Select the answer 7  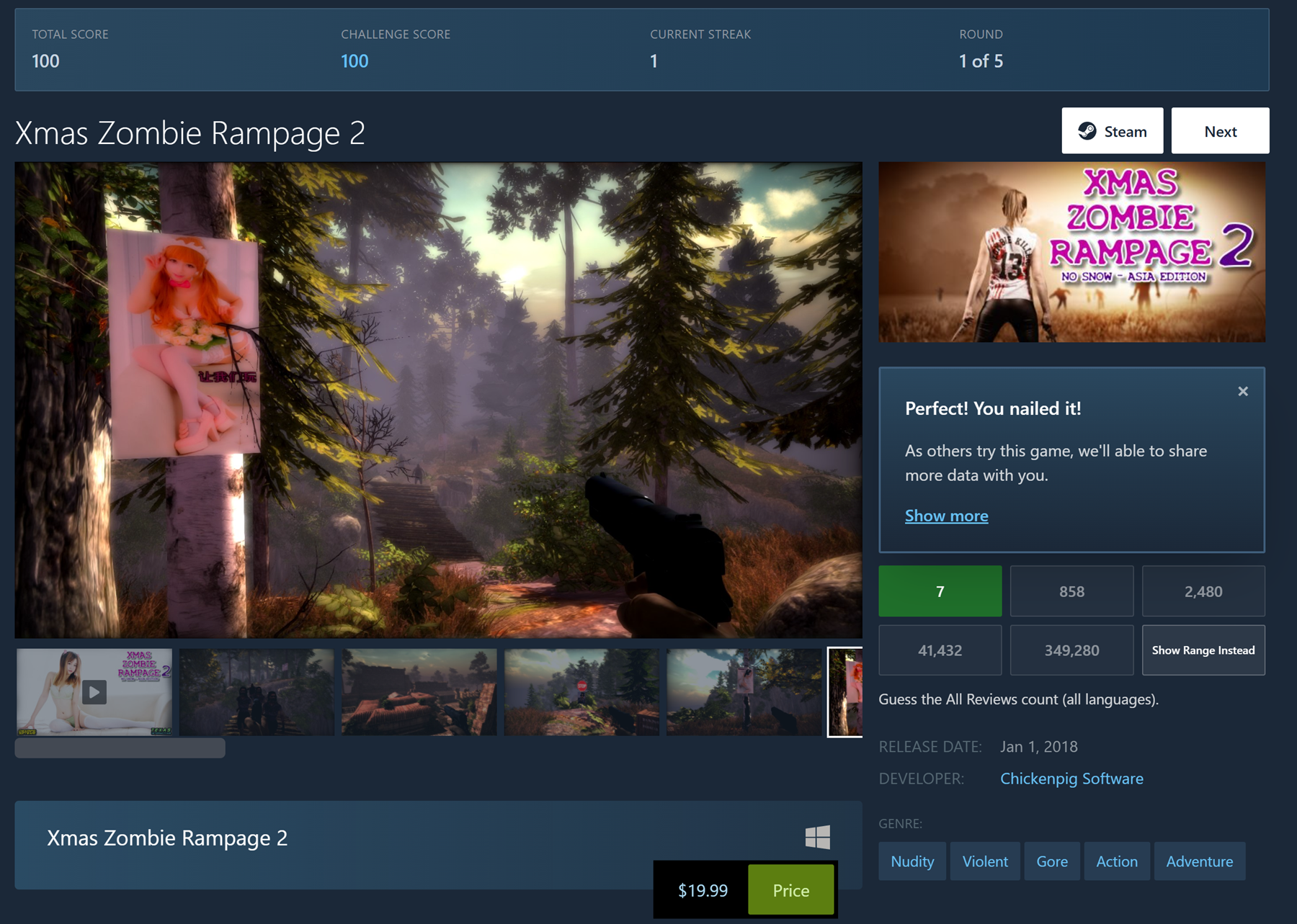click(x=940, y=591)
